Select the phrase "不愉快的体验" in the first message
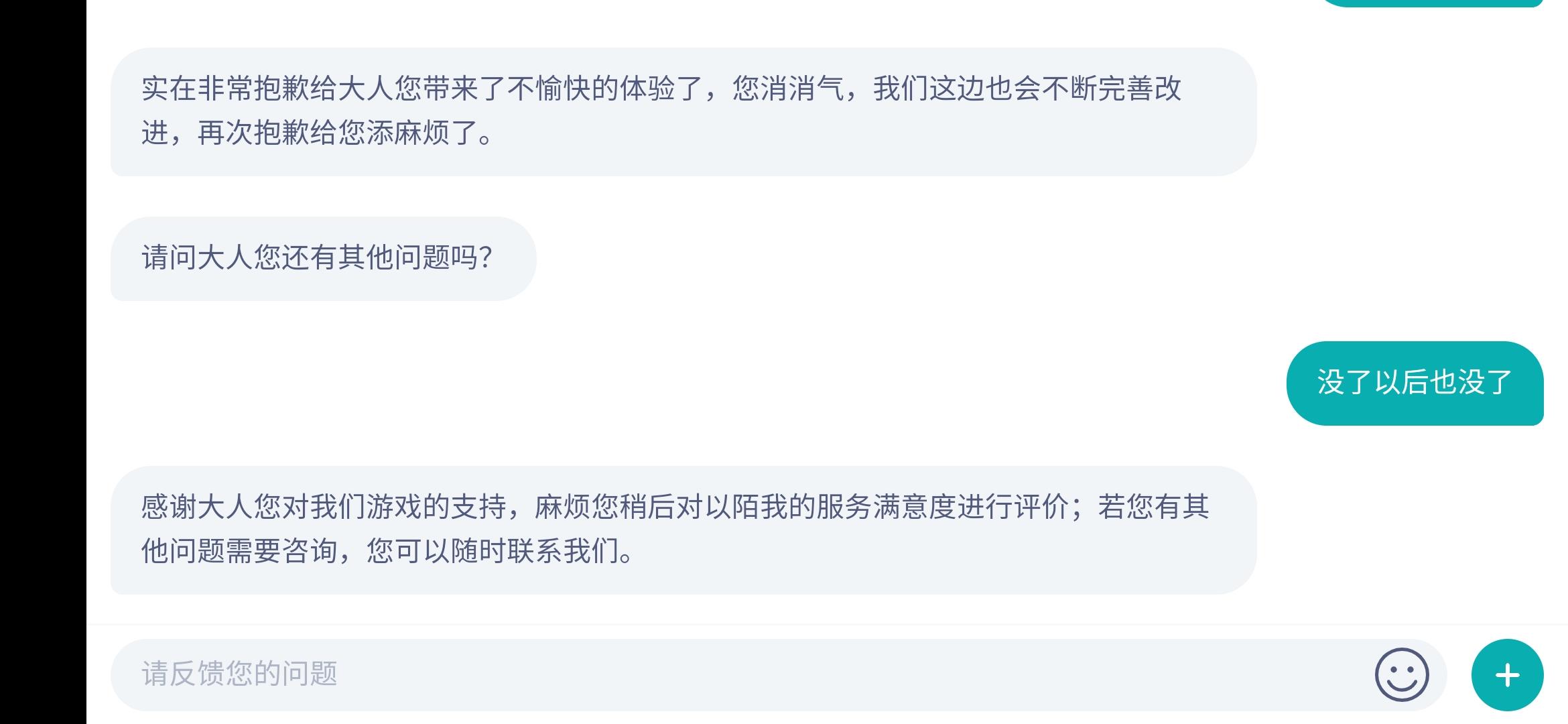Viewport: 1568px width, 724px height. point(590,89)
